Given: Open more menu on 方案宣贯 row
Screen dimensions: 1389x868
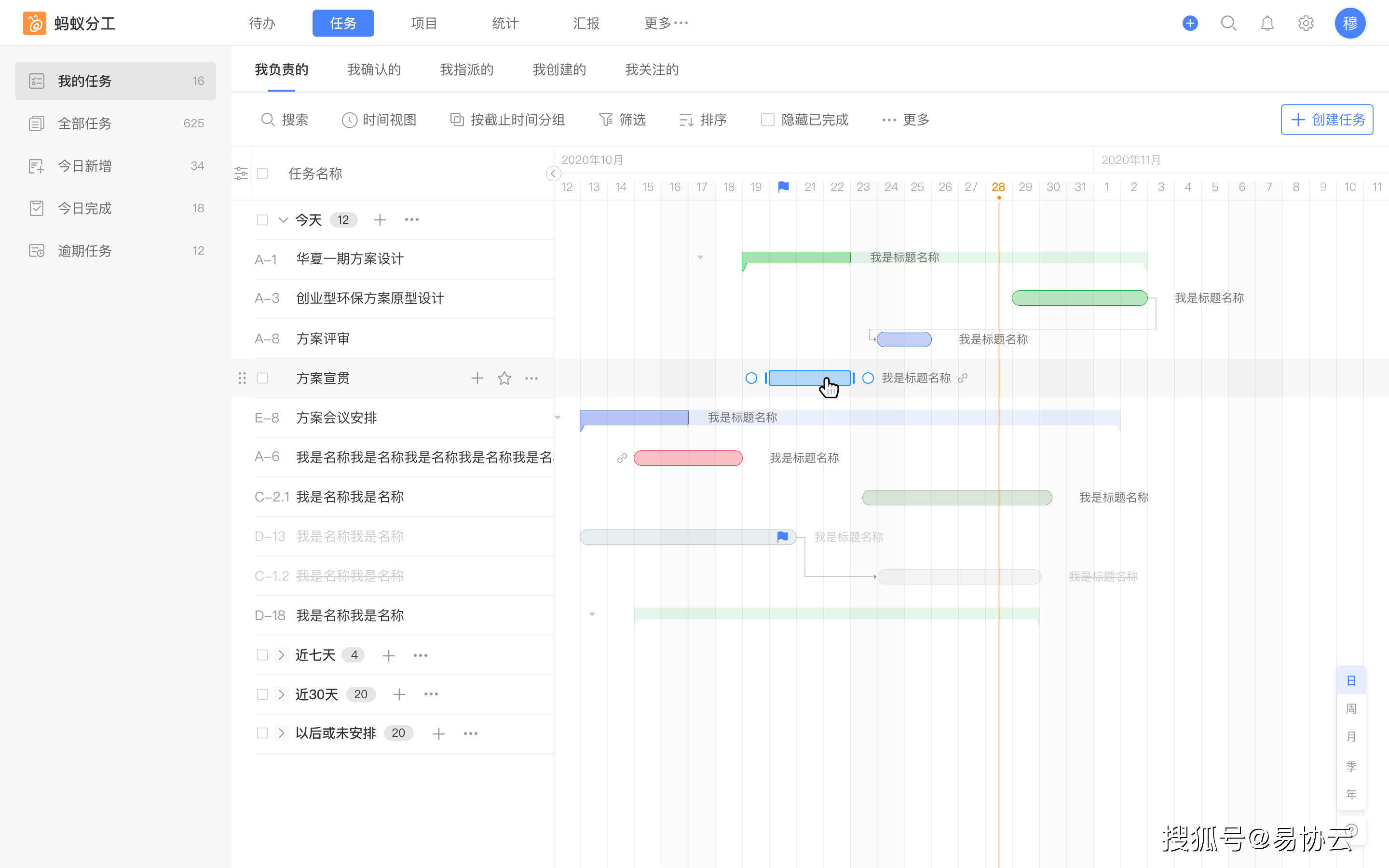Looking at the screenshot, I should pyautogui.click(x=531, y=378).
